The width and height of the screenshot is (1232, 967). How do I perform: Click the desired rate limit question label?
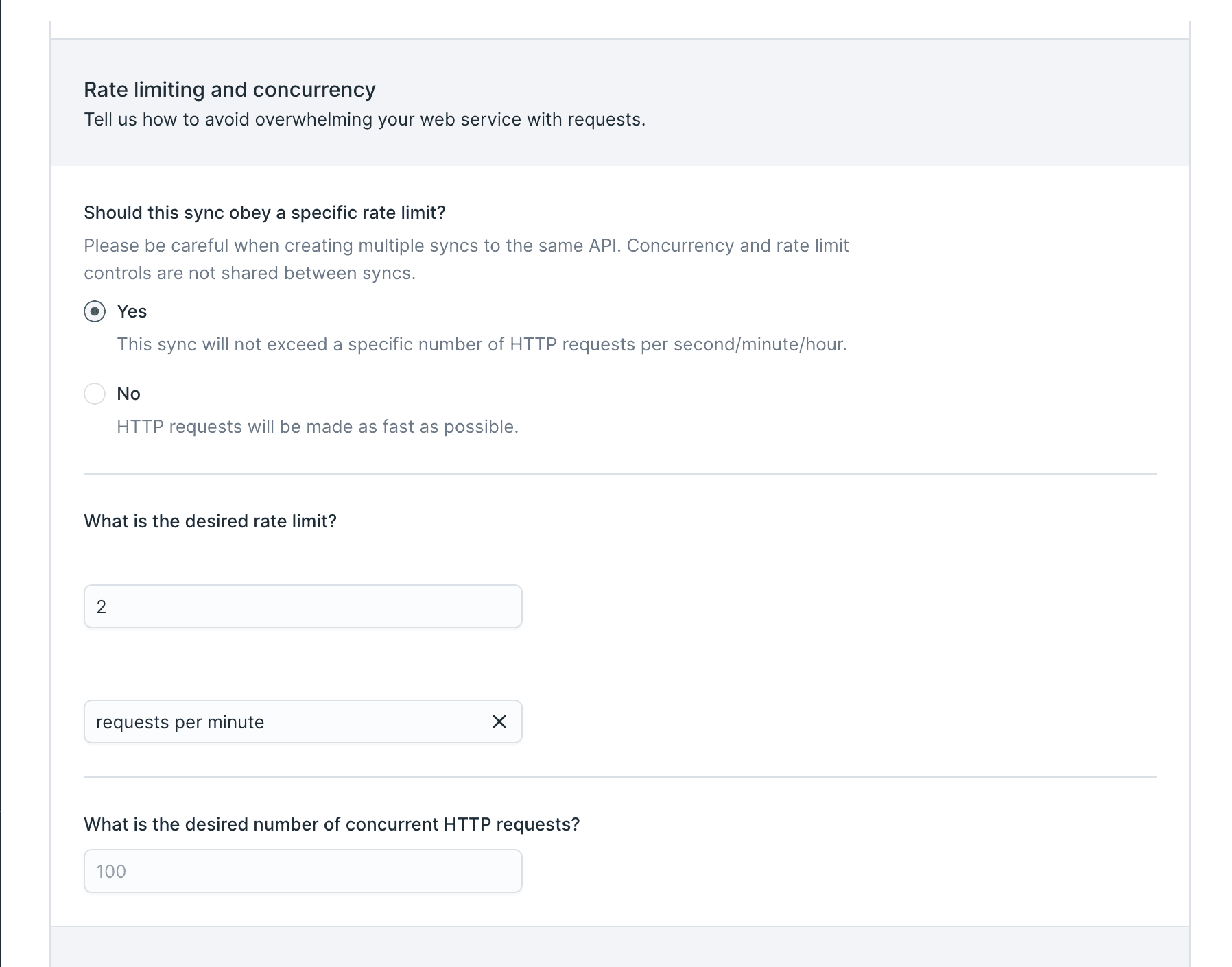click(x=210, y=521)
